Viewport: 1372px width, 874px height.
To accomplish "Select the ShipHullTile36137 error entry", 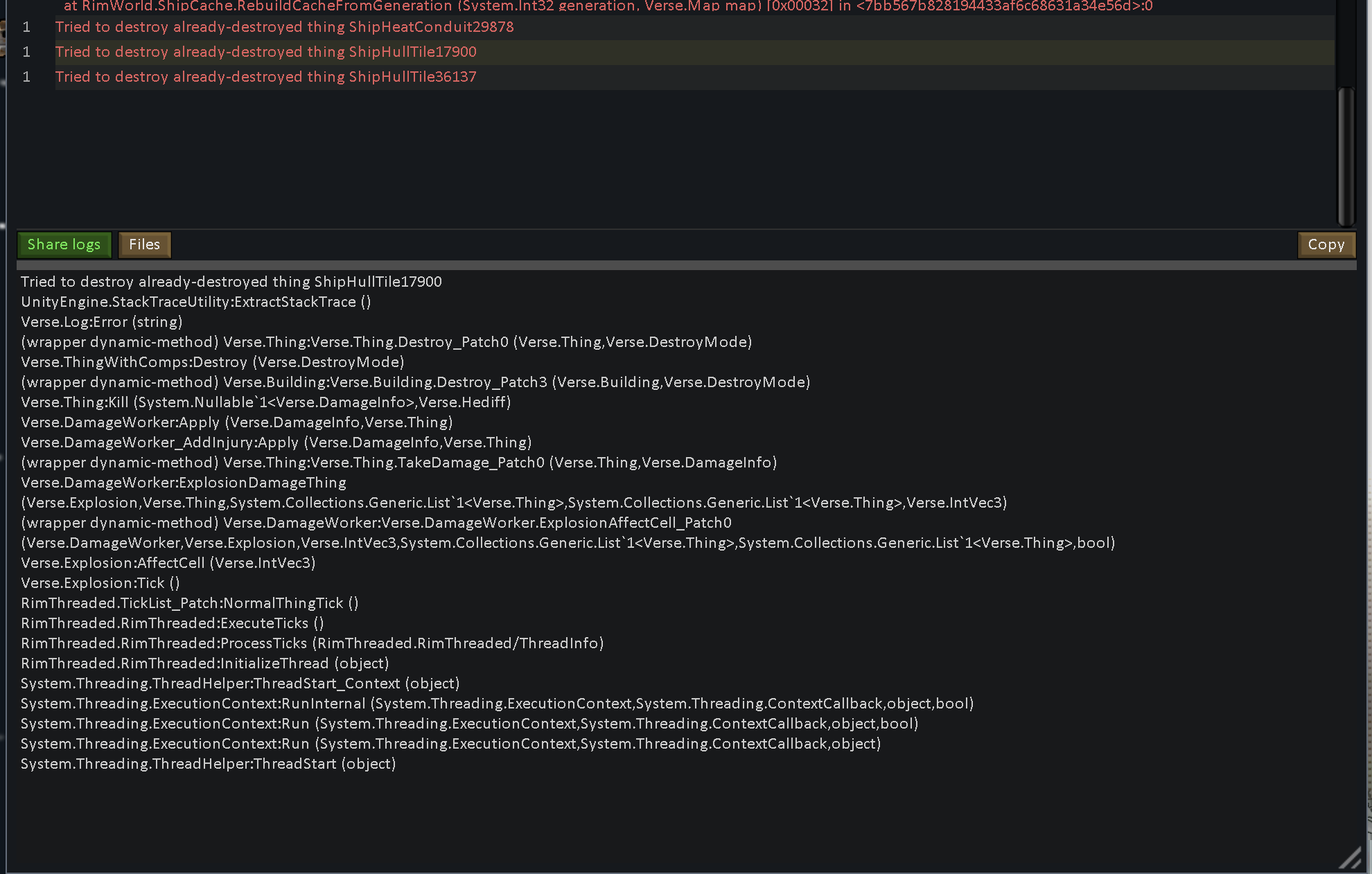I will pyautogui.click(x=266, y=77).
